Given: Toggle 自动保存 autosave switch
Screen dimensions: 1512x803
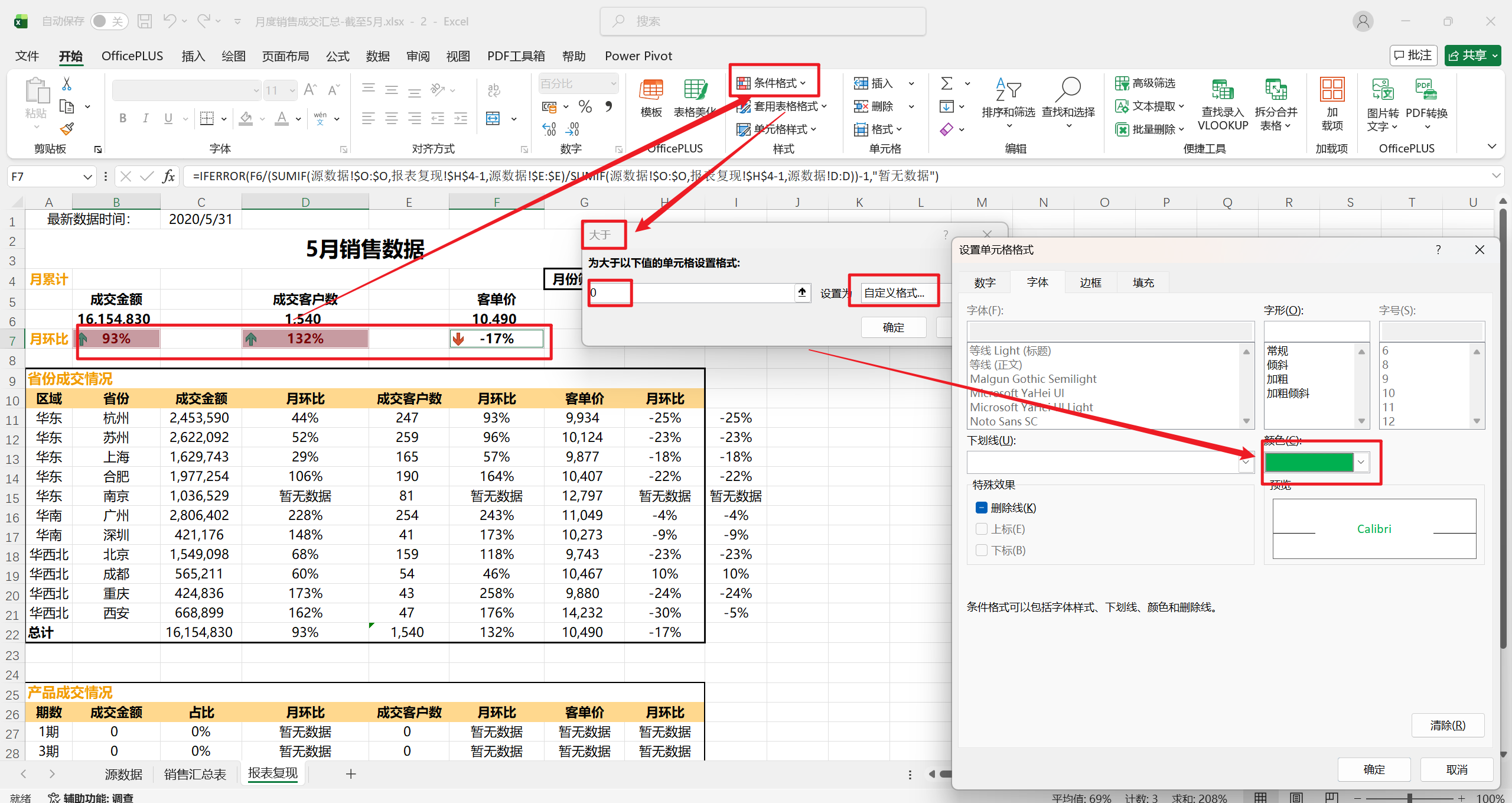Looking at the screenshot, I should [109, 21].
